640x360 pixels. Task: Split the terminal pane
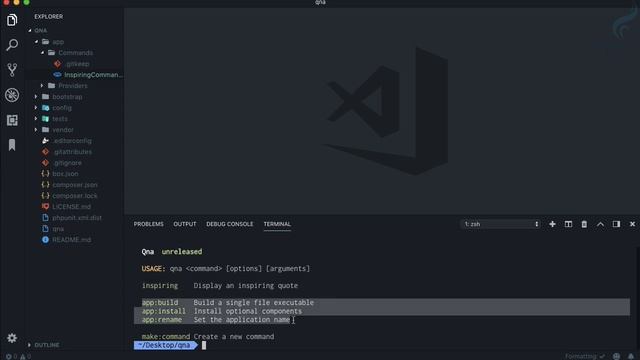tap(568, 224)
